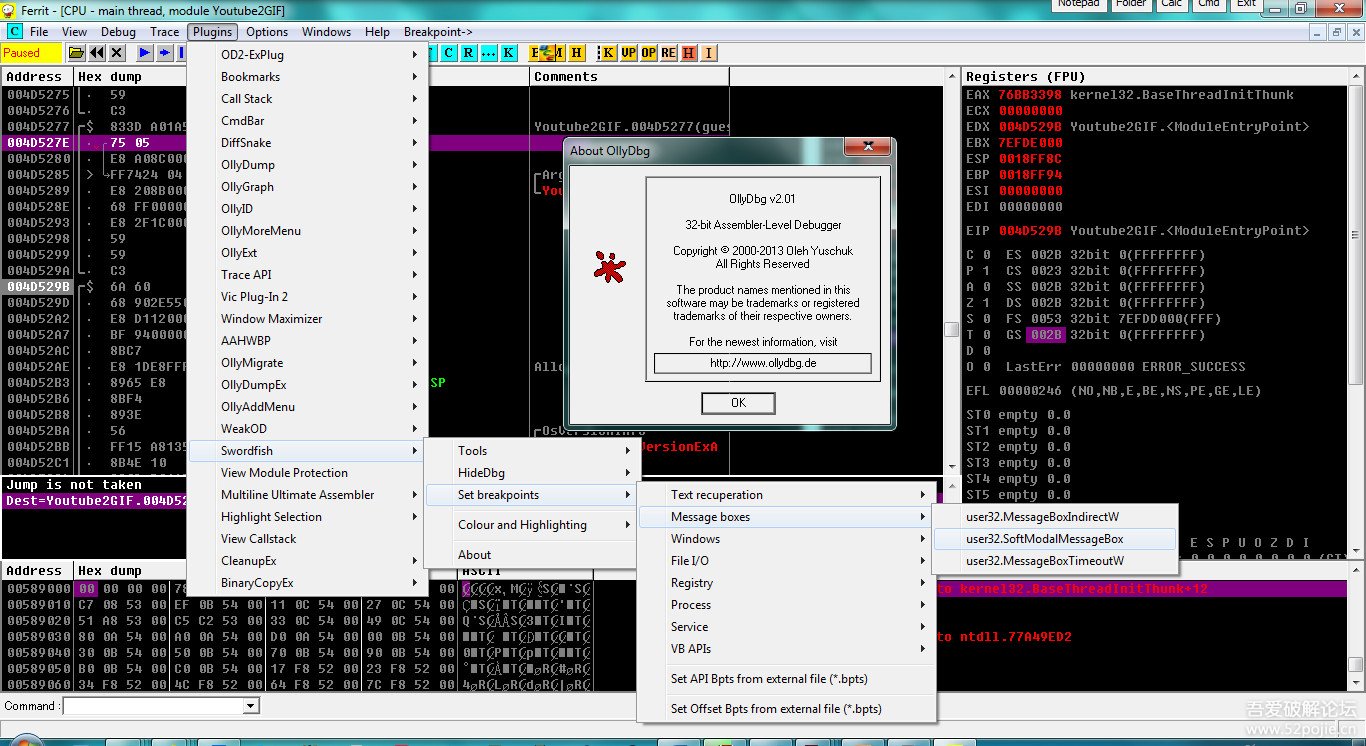
Task: Select user32.SoftModalMessageBox breakpoint entry
Action: point(1044,539)
